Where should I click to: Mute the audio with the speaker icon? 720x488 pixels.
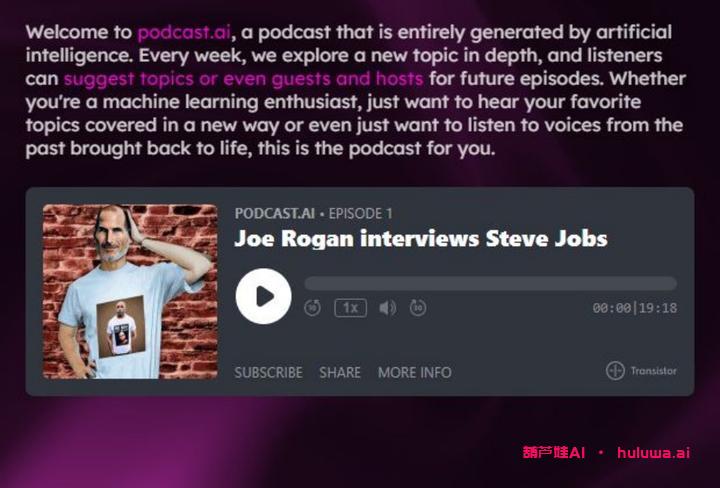pos(387,308)
